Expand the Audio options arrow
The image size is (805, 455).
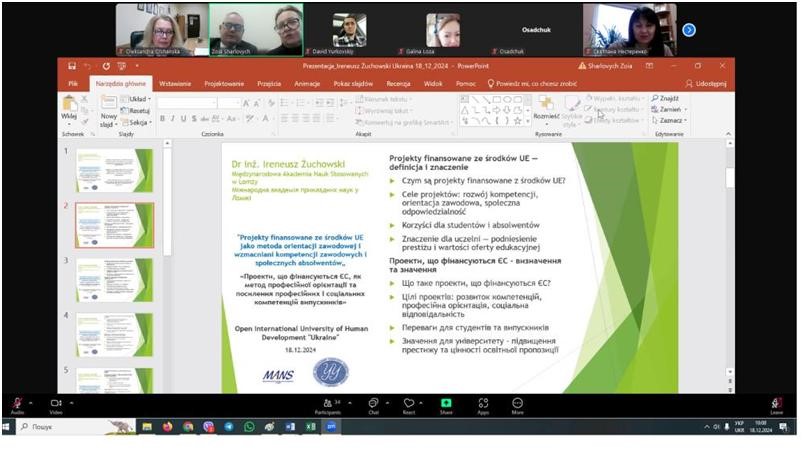pos(32,402)
